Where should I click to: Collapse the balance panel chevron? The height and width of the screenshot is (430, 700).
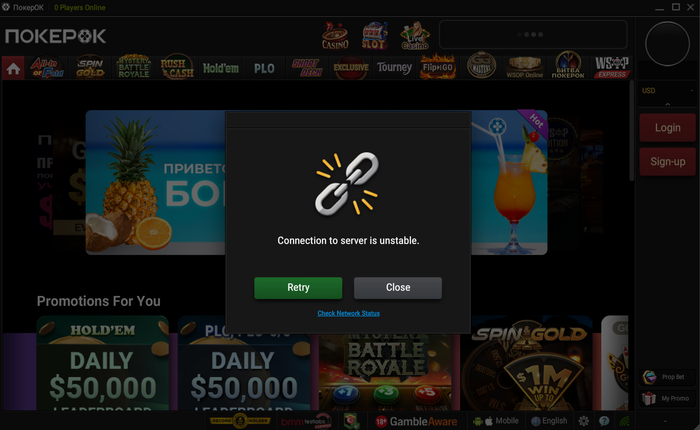coord(668,104)
